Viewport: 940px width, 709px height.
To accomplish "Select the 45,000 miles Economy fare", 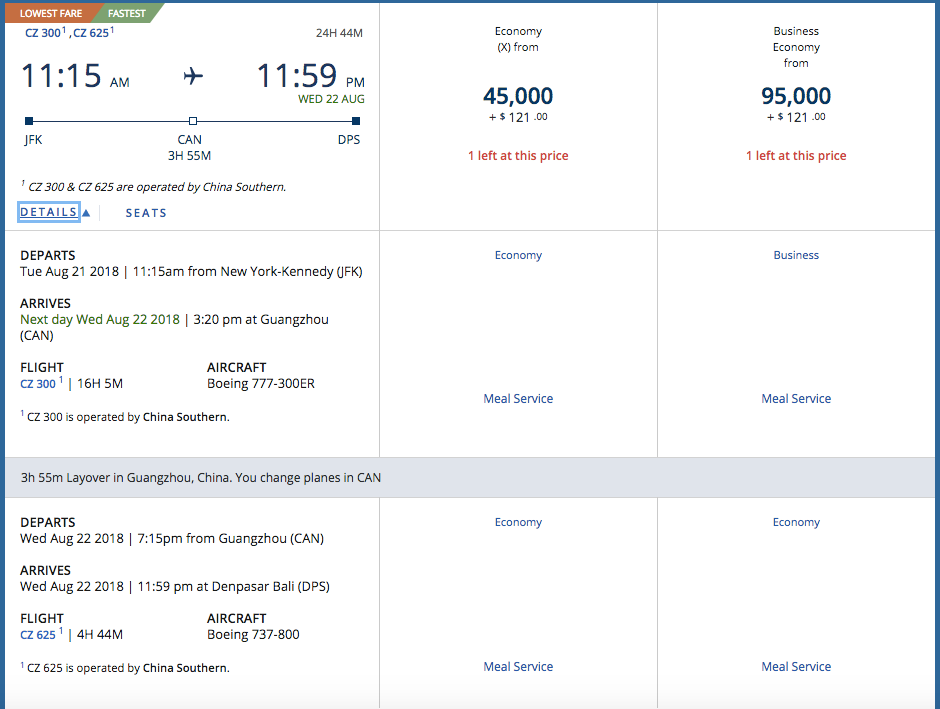I will pos(518,97).
